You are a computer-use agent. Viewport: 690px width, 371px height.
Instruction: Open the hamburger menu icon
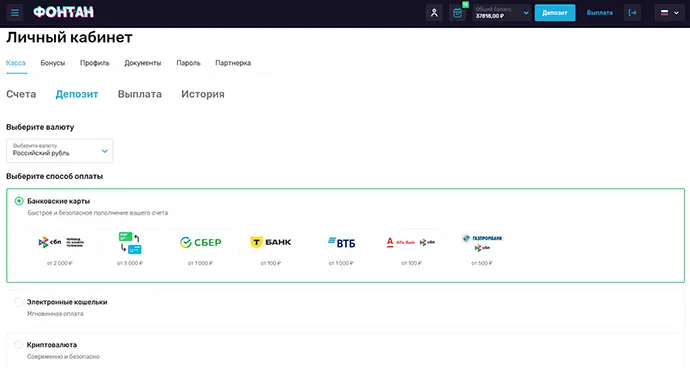click(x=15, y=13)
